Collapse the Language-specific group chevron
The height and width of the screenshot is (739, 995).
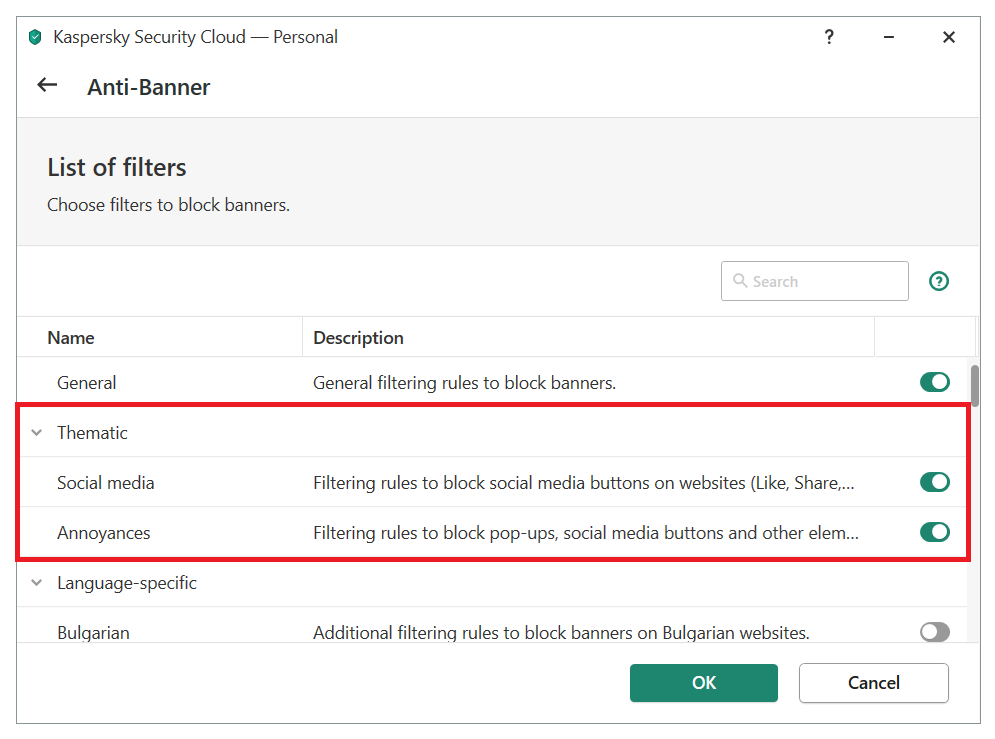point(37,582)
